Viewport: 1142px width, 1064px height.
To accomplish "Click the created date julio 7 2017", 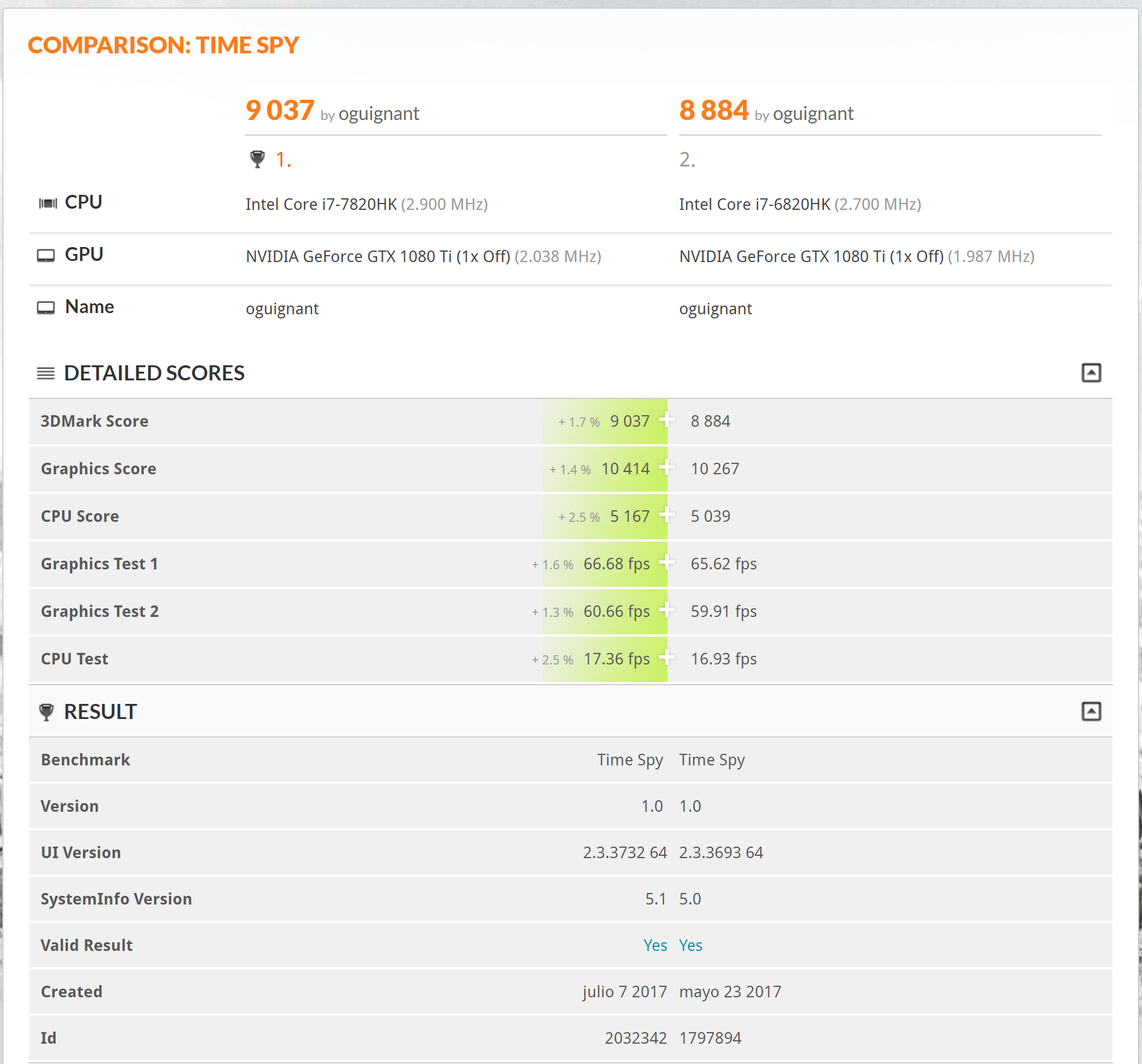I will [x=625, y=992].
